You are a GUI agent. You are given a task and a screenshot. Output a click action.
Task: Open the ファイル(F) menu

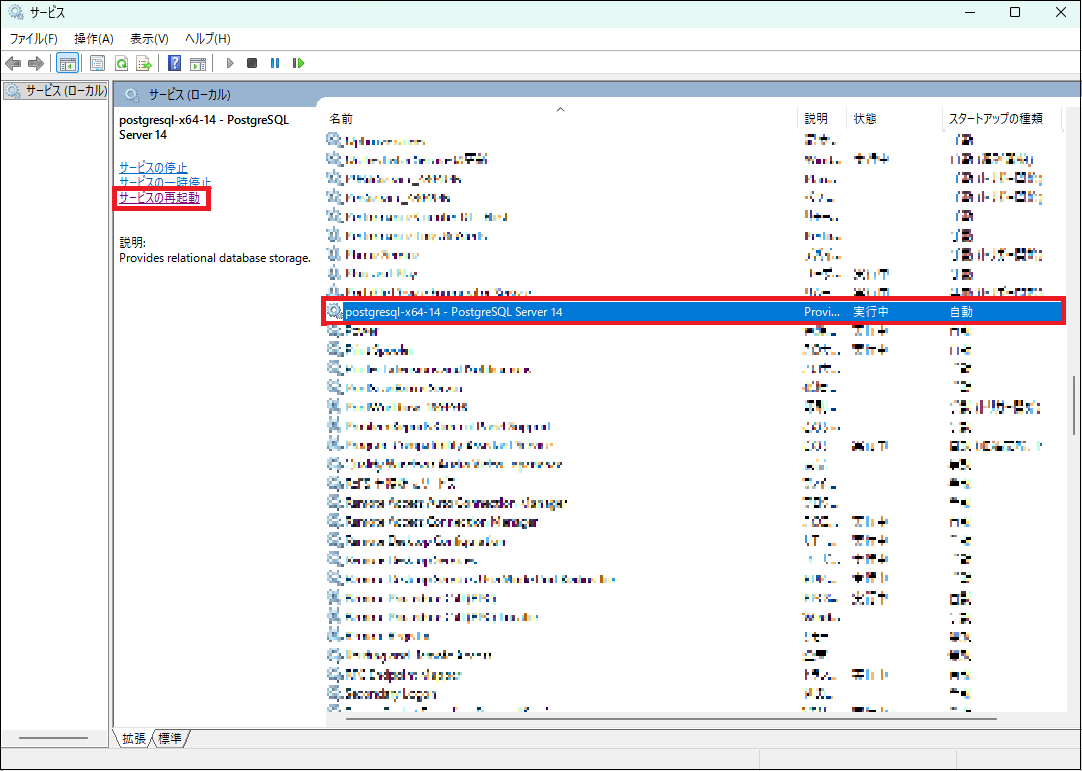(33, 38)
